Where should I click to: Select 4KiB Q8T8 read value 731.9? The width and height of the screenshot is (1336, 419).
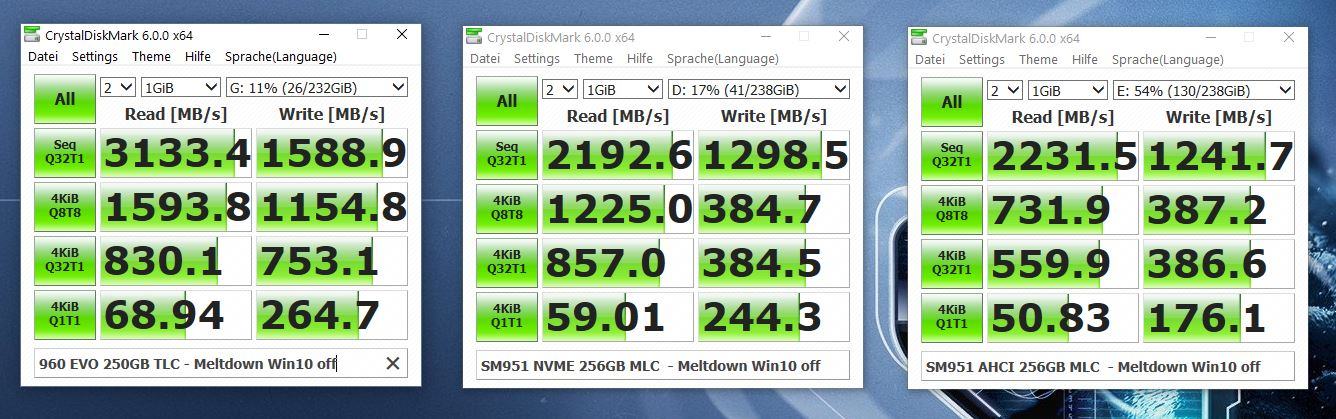1063,210
